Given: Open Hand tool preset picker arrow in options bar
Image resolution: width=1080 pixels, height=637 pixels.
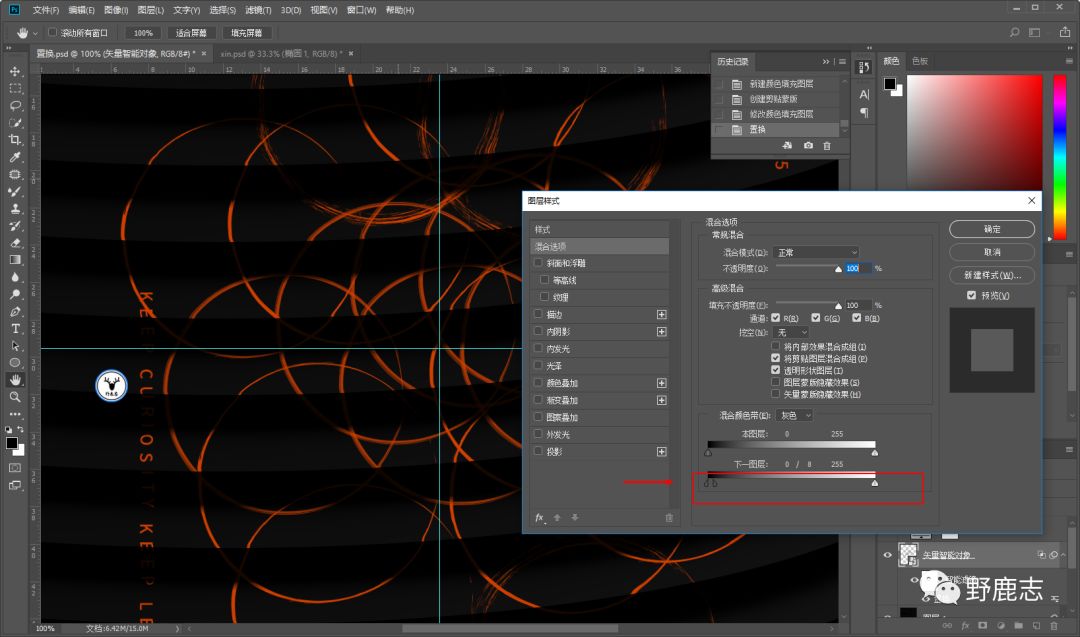Looking at the screenshot, I should tap(35, 33).
